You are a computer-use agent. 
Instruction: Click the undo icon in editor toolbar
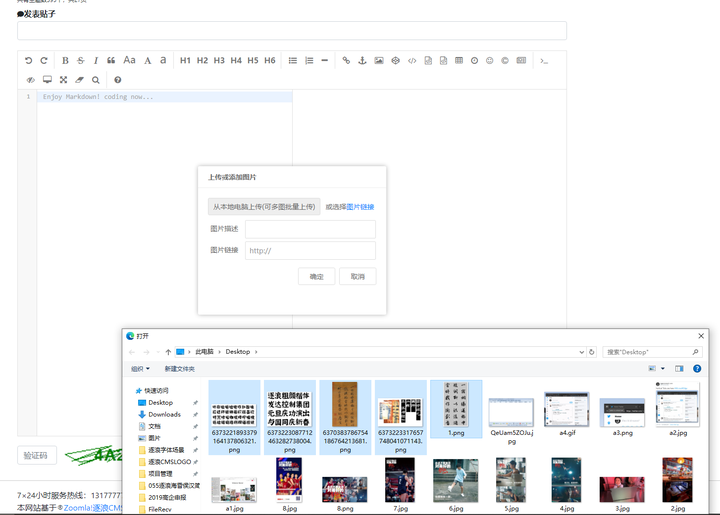pyautogui.click(x=29, y=61)
